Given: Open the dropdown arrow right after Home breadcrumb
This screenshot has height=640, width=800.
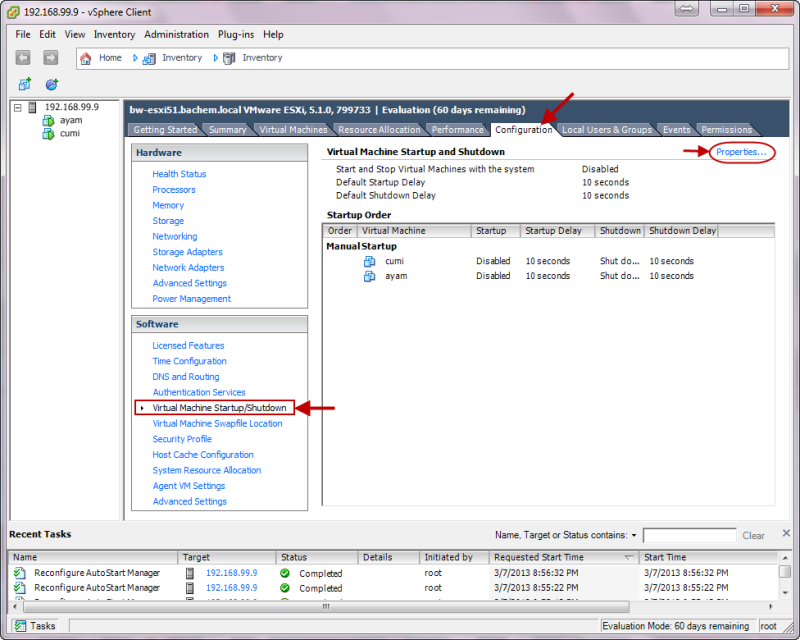Looking at the screenshot, I should tap(135, 58).
